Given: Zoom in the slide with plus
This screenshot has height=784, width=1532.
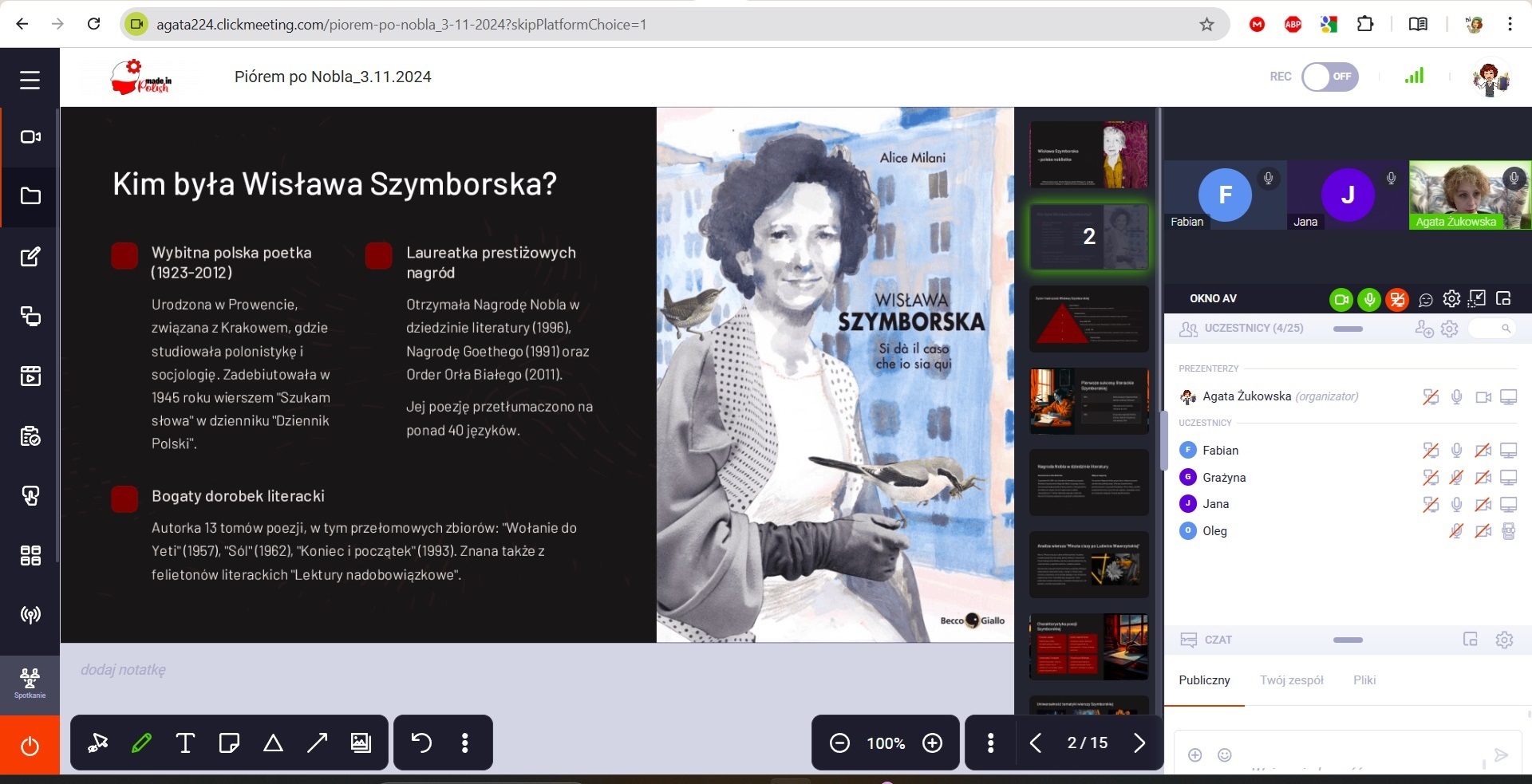Looking at the screenshot, I should coord(932,743).
